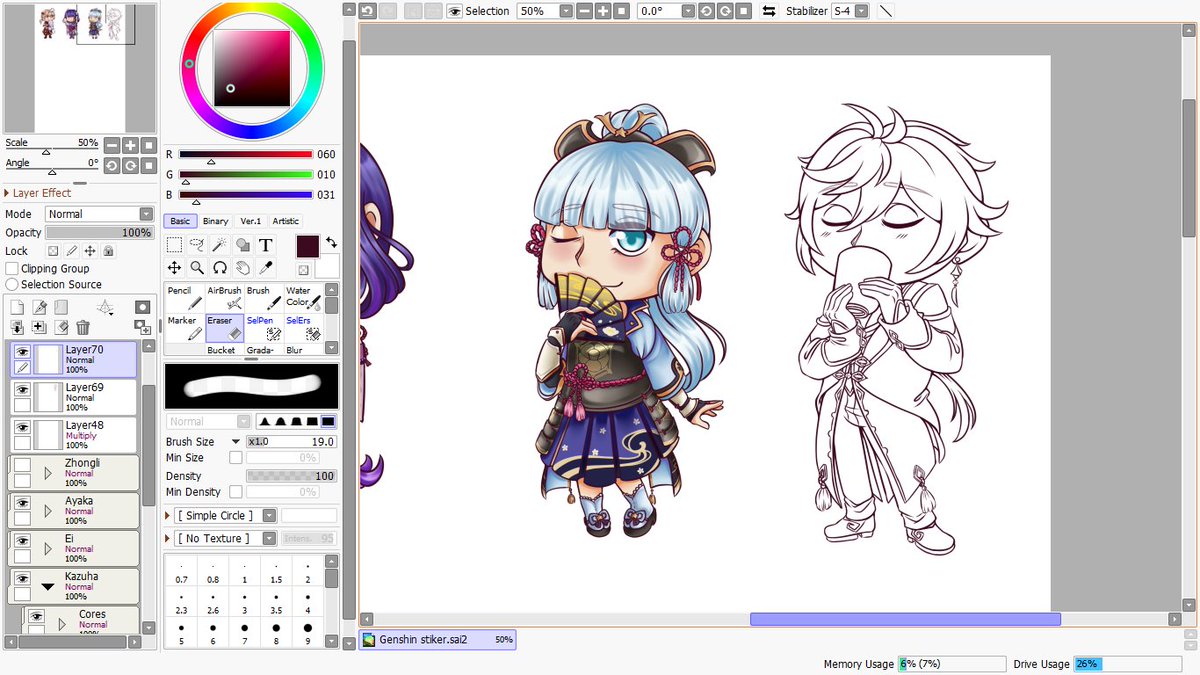1200x675 pixels.
Task: Toggle the Selection visibility eye in toolbar
Action: 454,11
